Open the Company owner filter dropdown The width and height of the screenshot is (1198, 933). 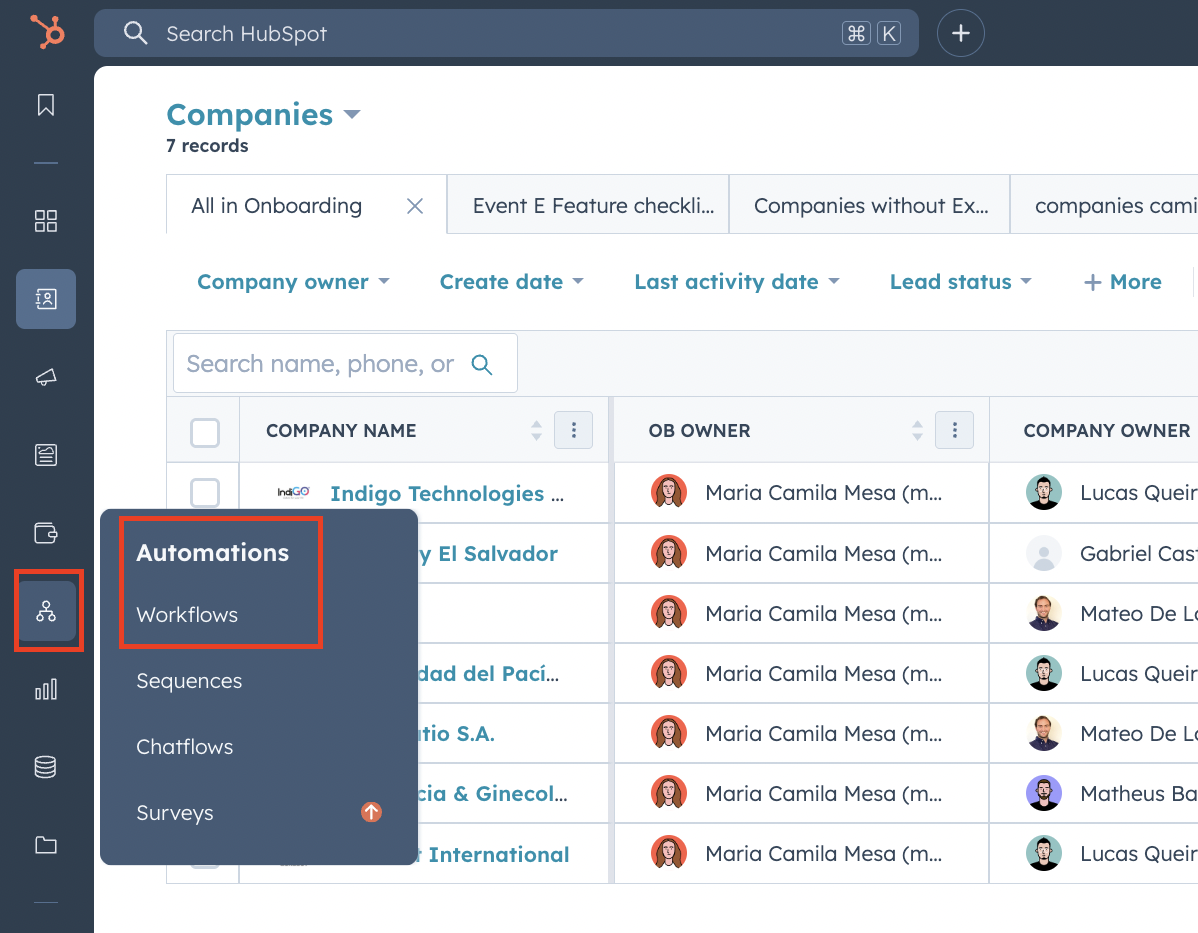(x=293, y=282)
